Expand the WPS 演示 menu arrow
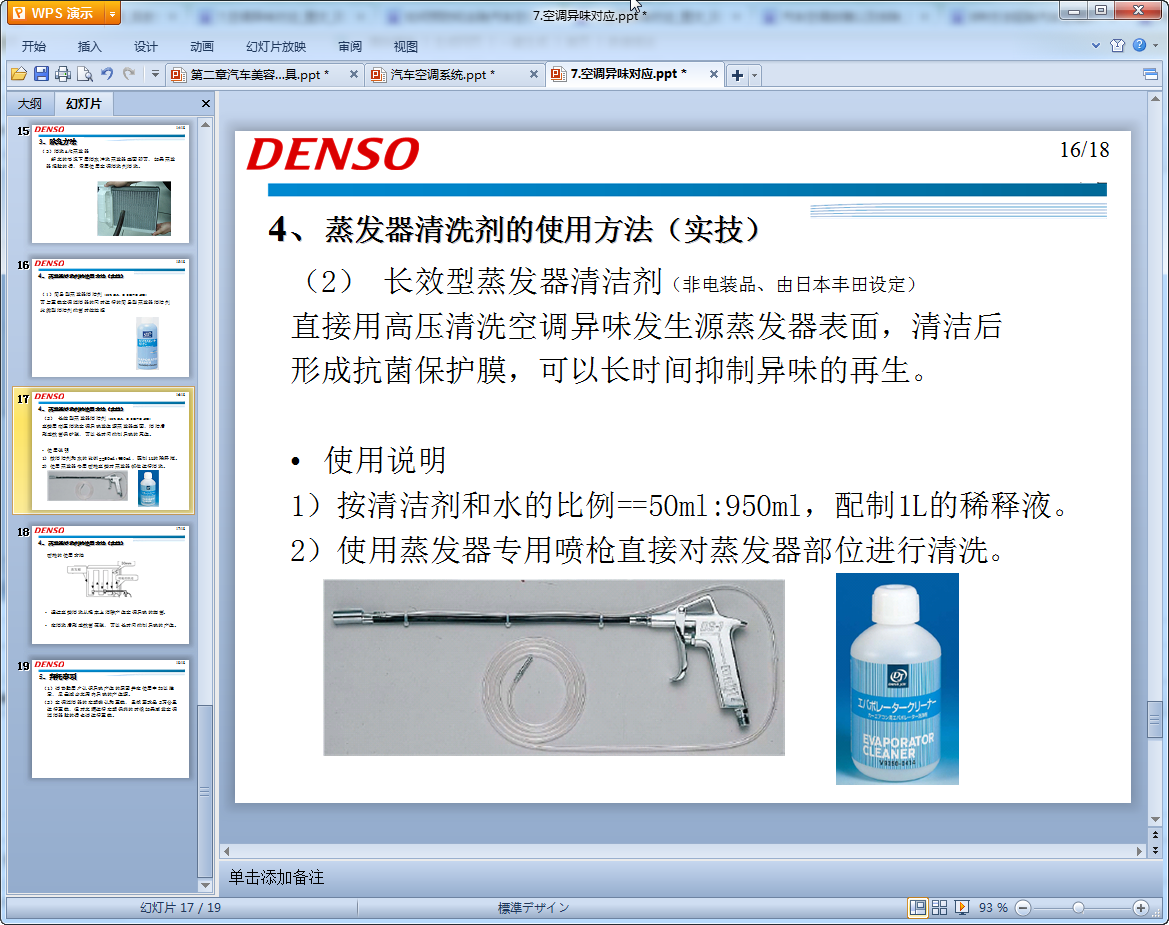 point(113,13)
